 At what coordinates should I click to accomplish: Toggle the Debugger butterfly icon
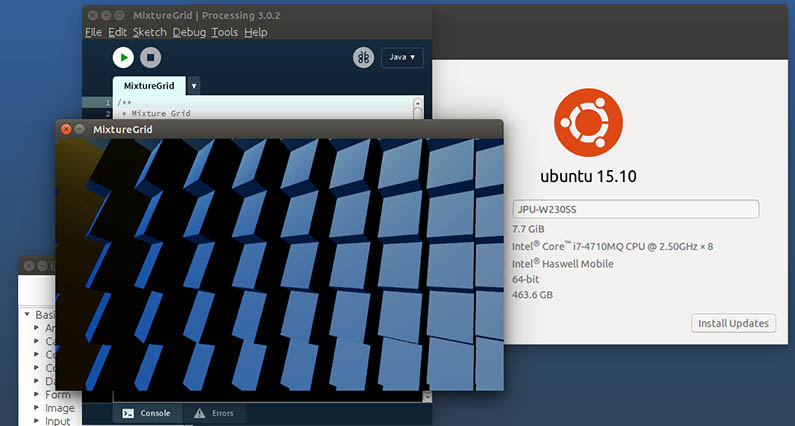point(364,57)
